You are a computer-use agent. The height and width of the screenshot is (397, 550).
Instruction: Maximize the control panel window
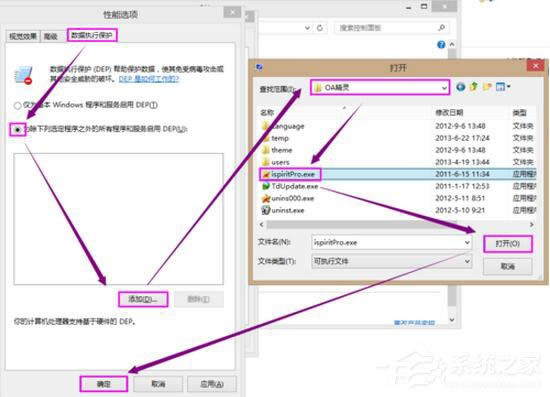point(424,6)
